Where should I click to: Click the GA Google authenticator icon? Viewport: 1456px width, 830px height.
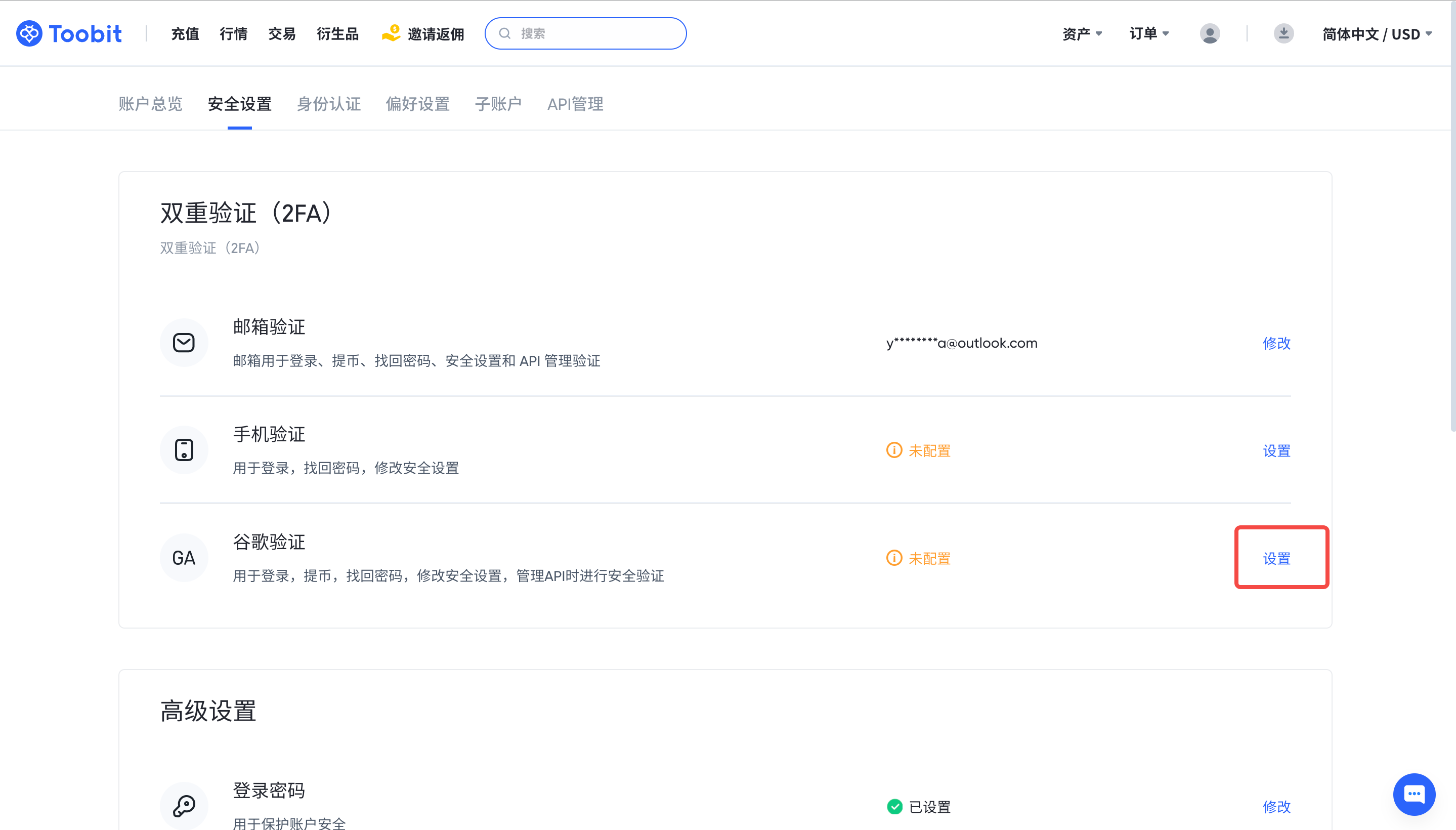[184, 558]
